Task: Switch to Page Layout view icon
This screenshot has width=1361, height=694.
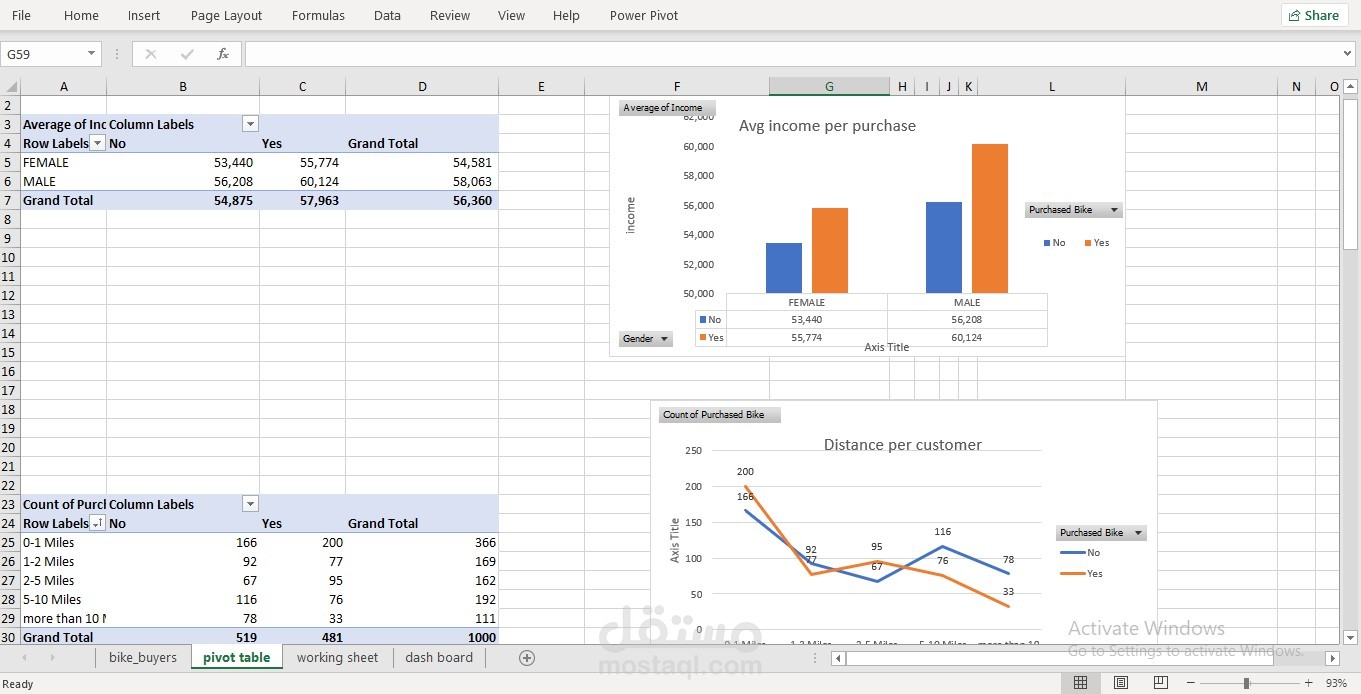Action: tap(1121, 683)
